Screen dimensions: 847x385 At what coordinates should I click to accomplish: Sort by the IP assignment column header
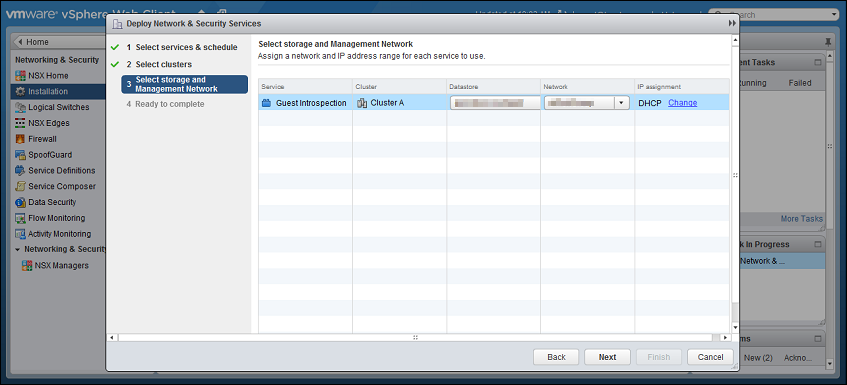tap(682, 86)
